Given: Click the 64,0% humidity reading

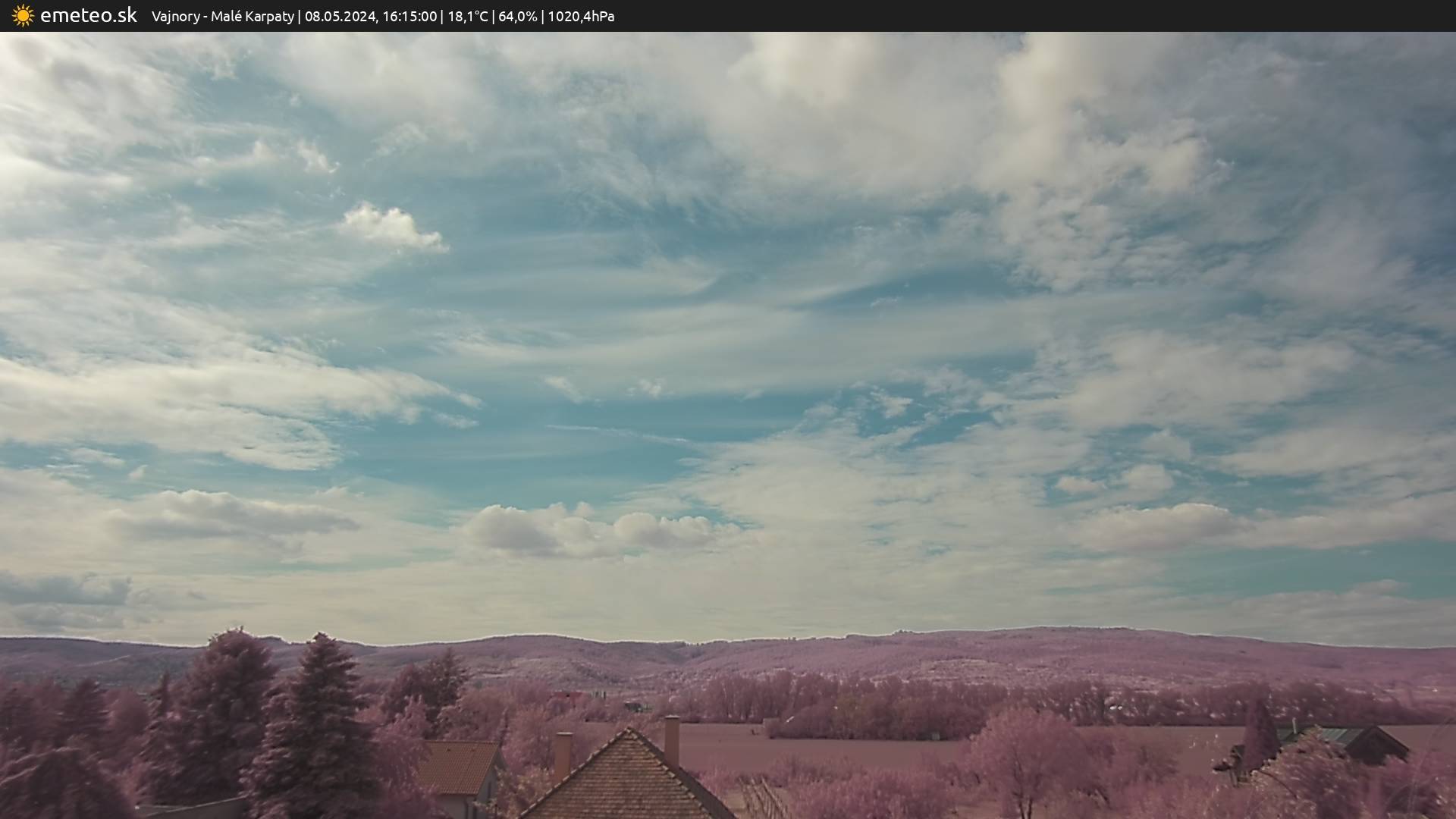Looking at the screenshot, I should tap(517, 17).
